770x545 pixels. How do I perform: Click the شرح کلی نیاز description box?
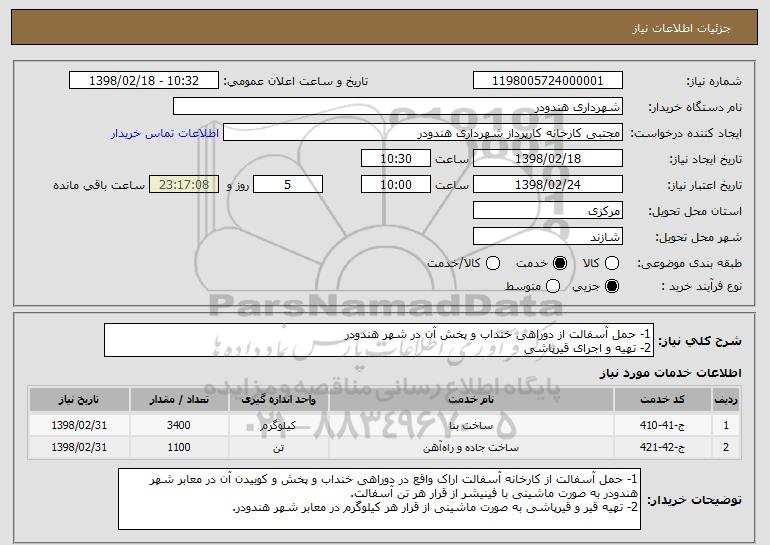pyautogui.click(x=379, y=340)
